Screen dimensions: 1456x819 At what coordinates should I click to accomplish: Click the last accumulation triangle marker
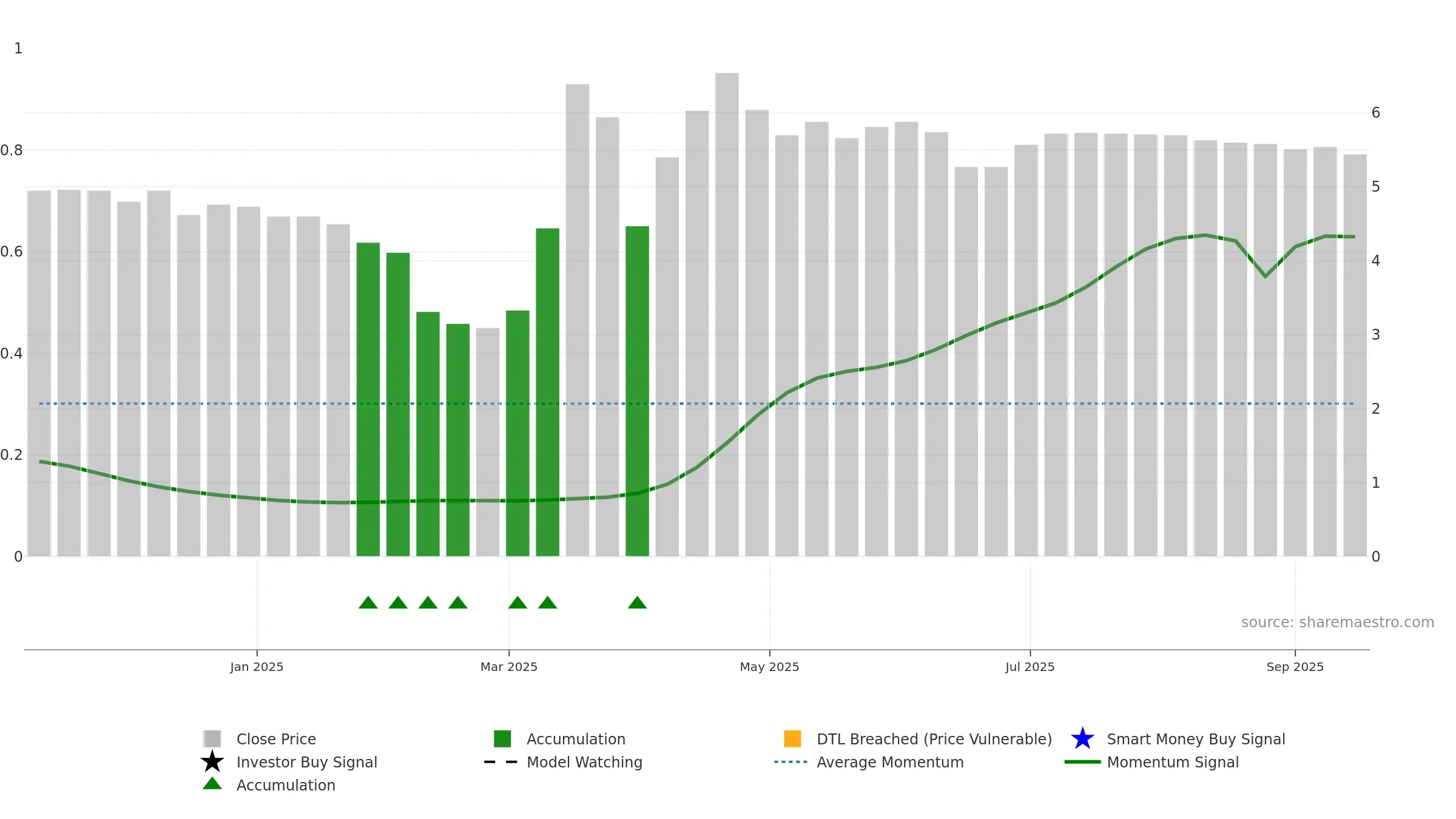coord(637,602)
